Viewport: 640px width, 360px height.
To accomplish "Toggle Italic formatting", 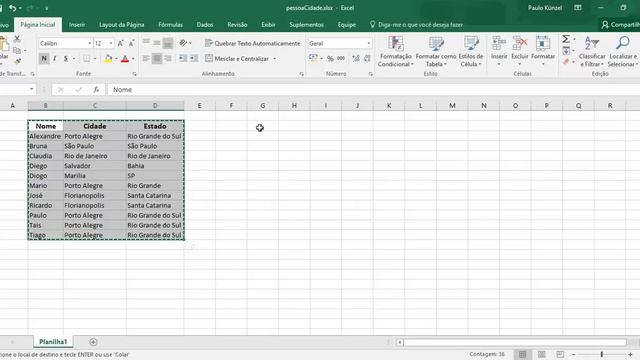I will pyautogui.click(x=55, y=59).
